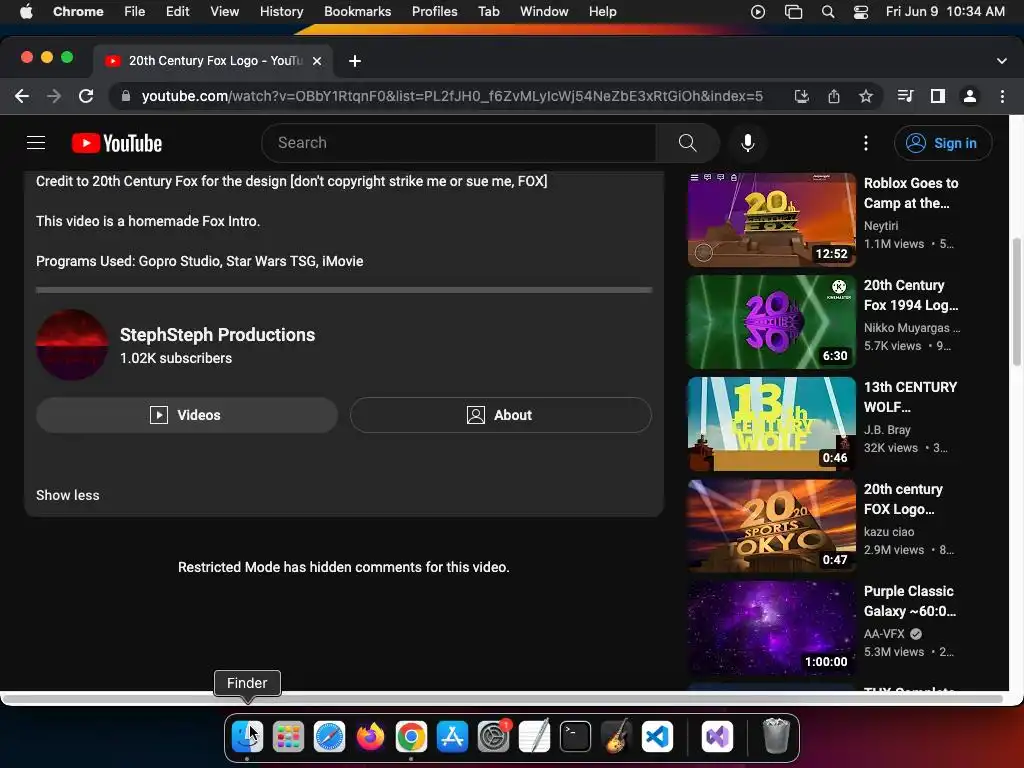Image resolution: width=1024 pixels, height=768 pixels.
Task: Click the URL address bar
Action: click(452, 96)
